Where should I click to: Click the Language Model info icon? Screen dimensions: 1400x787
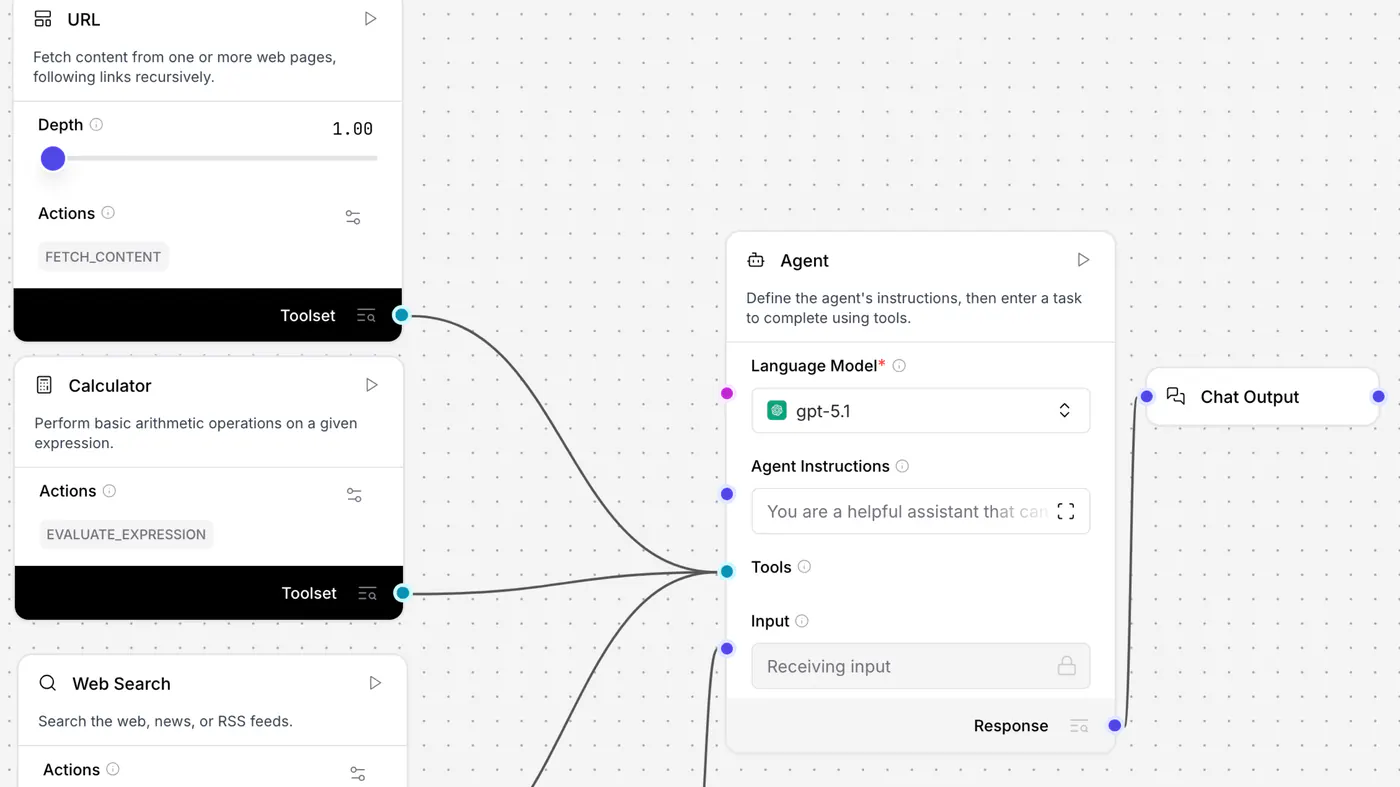coord(899,366)
